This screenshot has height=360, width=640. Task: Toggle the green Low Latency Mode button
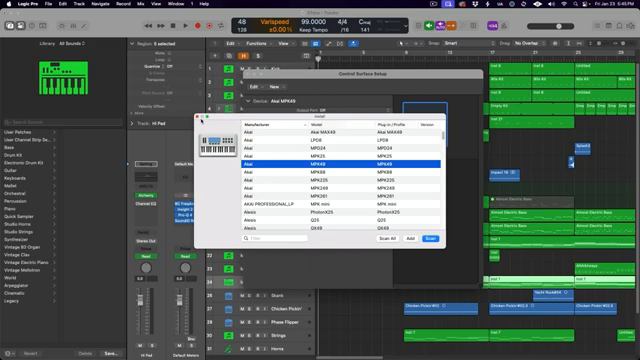tap(429, 26)
